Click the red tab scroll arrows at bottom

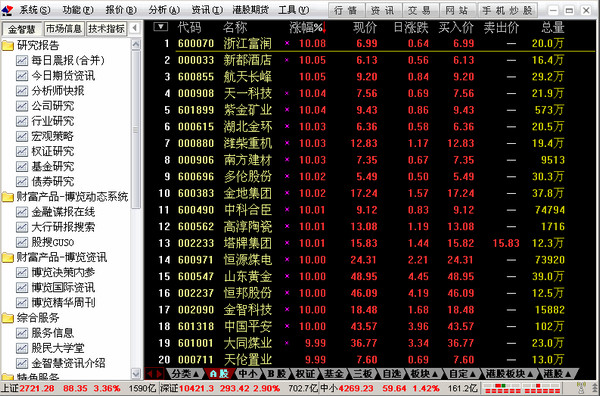(x=155, y=373)
